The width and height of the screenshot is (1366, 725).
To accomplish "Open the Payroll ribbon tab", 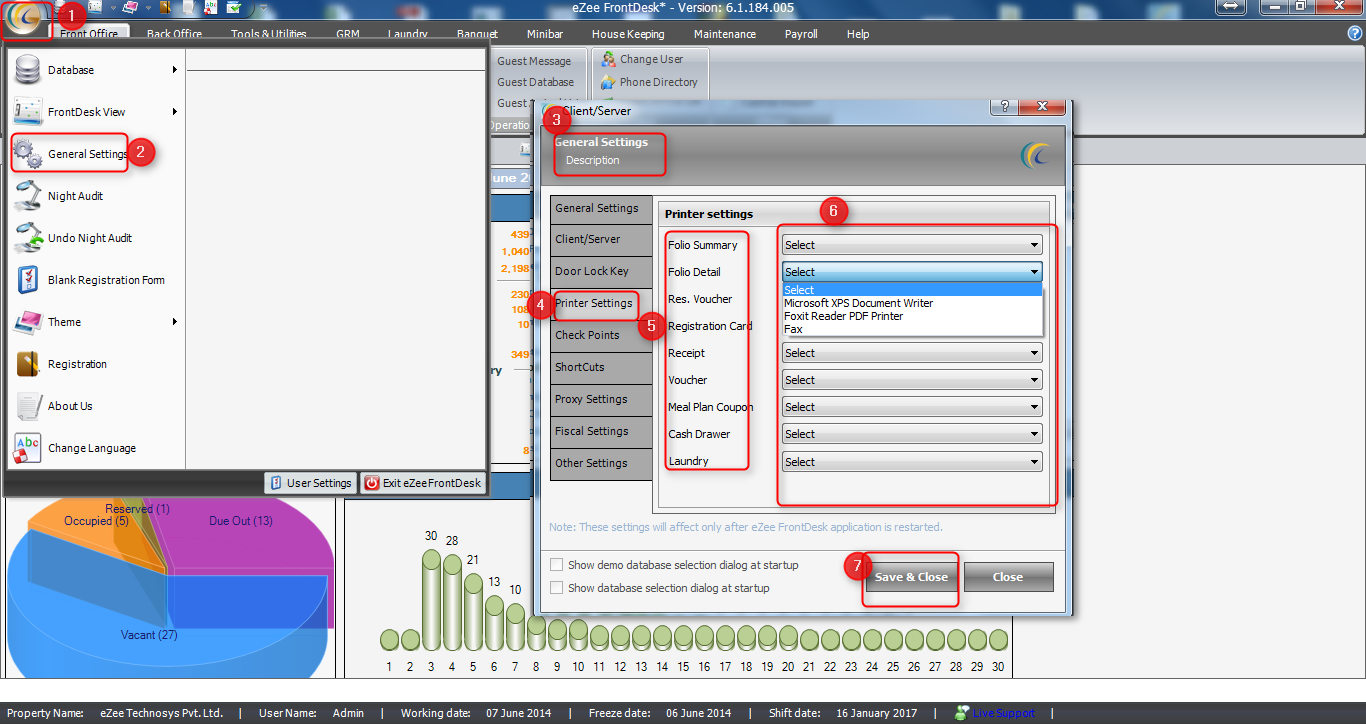I will (x=801, y=34).
